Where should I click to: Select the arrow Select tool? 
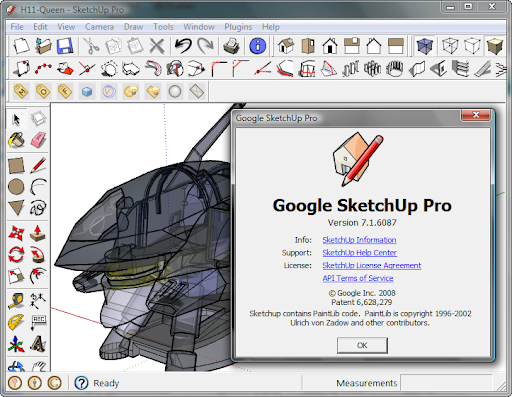tap(16, 119)
